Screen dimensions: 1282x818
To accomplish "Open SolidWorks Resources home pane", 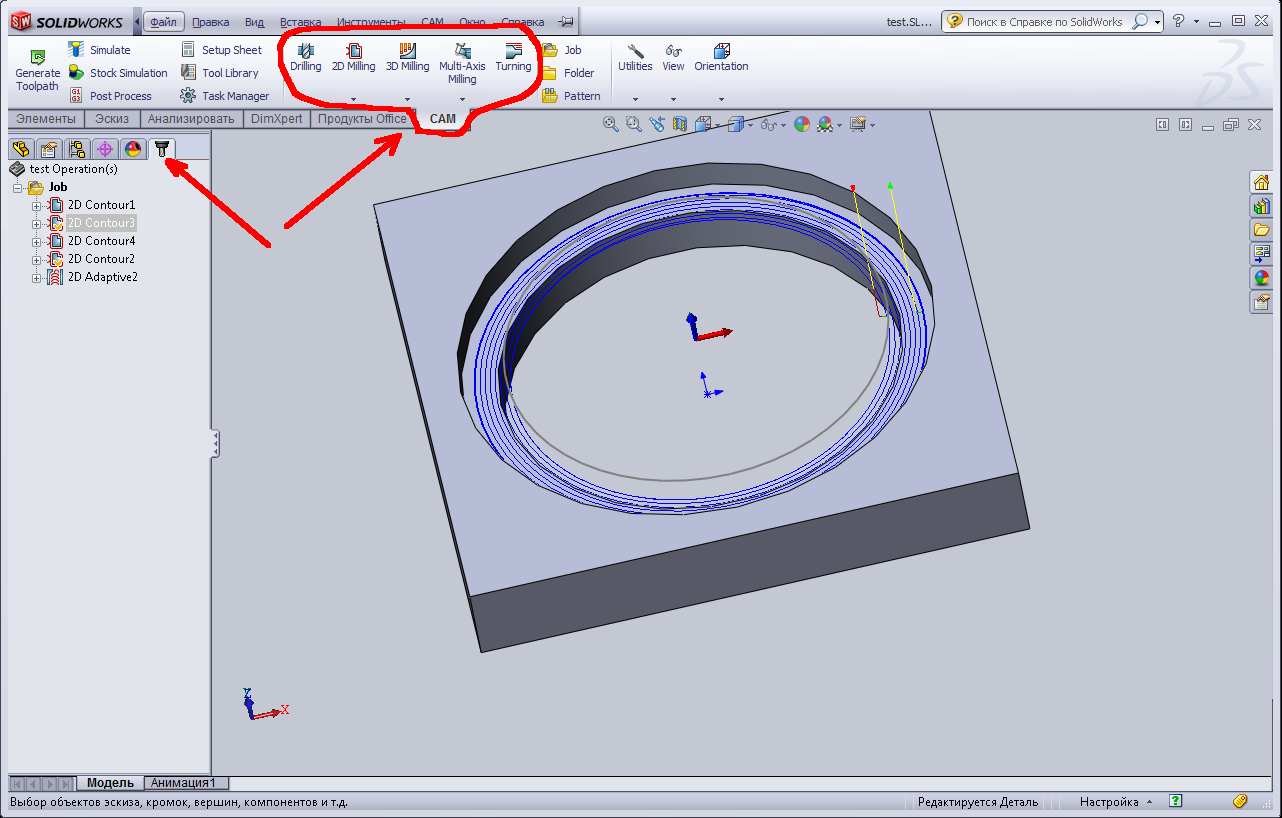I will [1261, 182].
